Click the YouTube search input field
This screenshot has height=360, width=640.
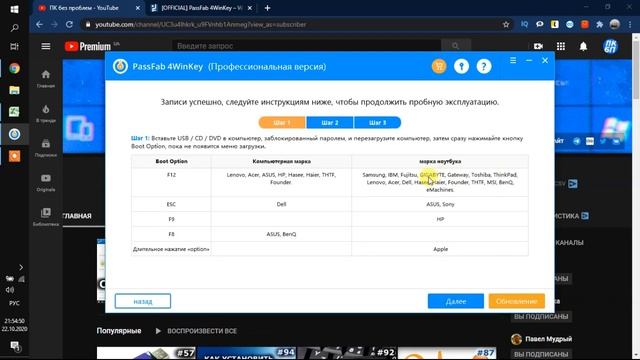pos(306,46)
